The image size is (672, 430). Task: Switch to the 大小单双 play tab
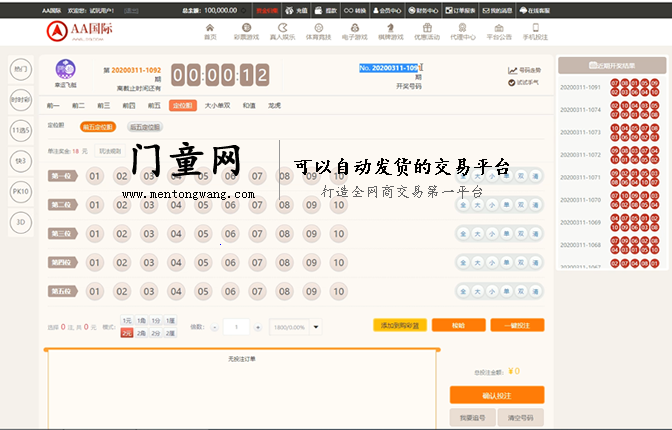[217, 104]
